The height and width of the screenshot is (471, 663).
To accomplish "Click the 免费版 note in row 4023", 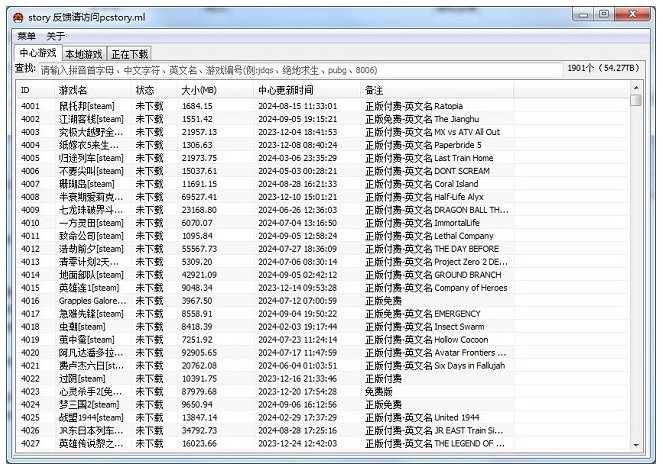I will click(379, 392).
